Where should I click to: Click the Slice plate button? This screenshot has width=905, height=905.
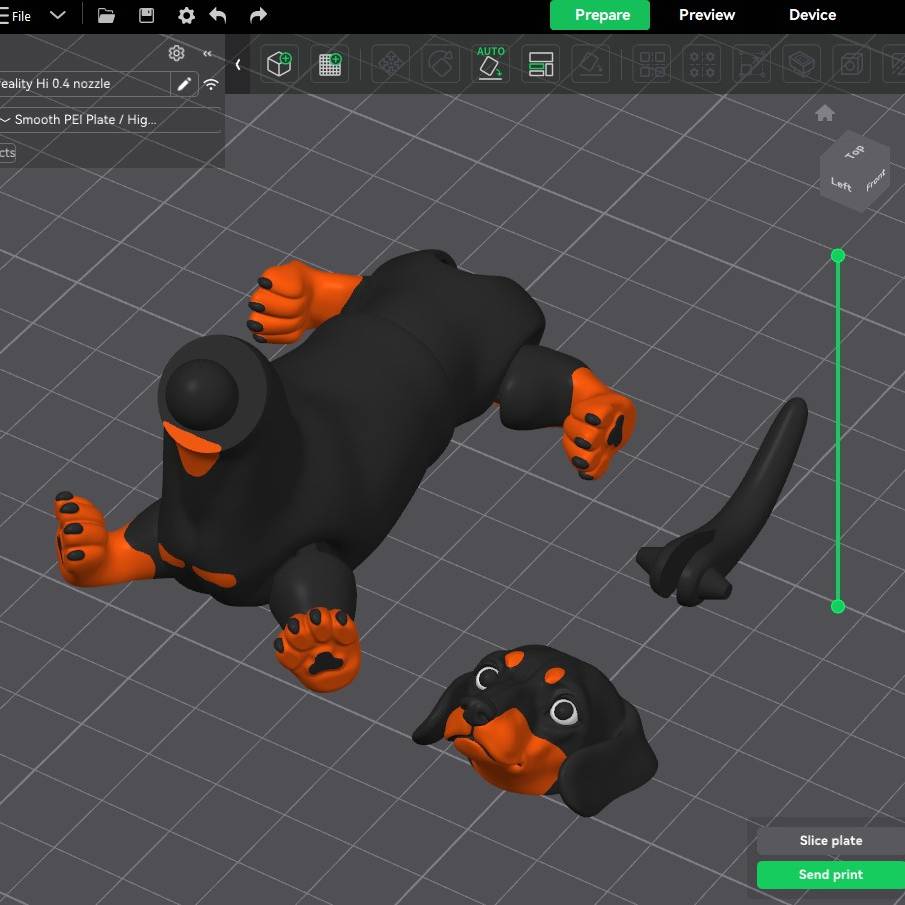(x=830, y=841)
